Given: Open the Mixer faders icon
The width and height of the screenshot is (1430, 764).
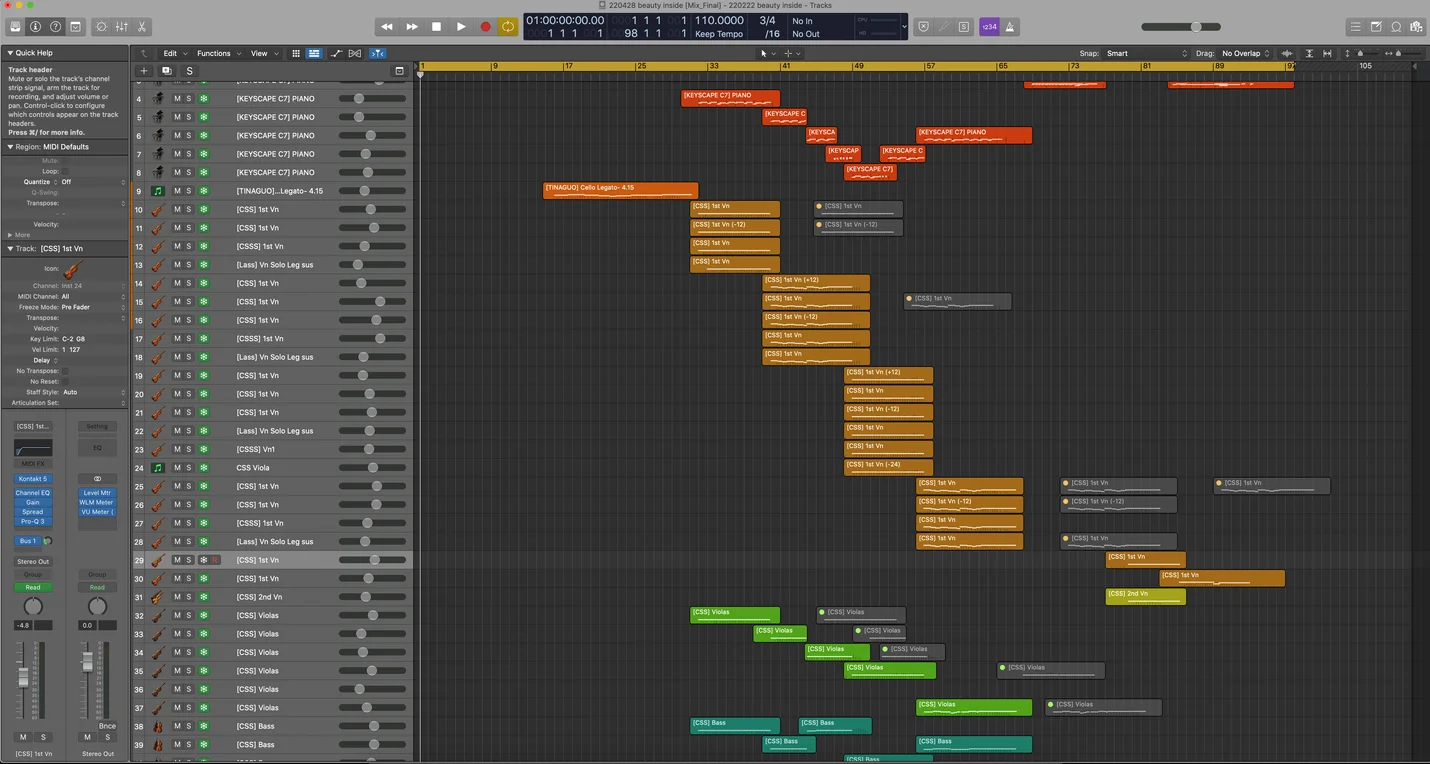Looking at the screenshot, I should pyautogui.click(x=121, y=26).
